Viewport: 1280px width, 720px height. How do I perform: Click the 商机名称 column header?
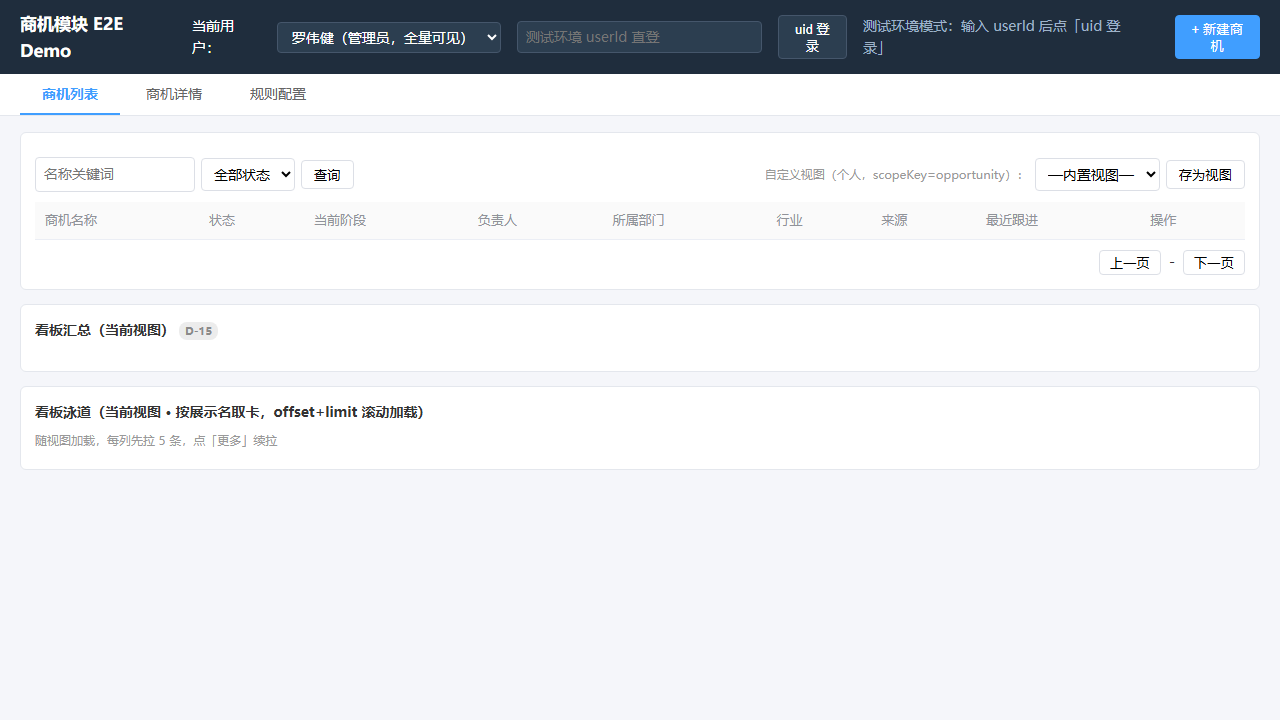click(x=71, y=220)
